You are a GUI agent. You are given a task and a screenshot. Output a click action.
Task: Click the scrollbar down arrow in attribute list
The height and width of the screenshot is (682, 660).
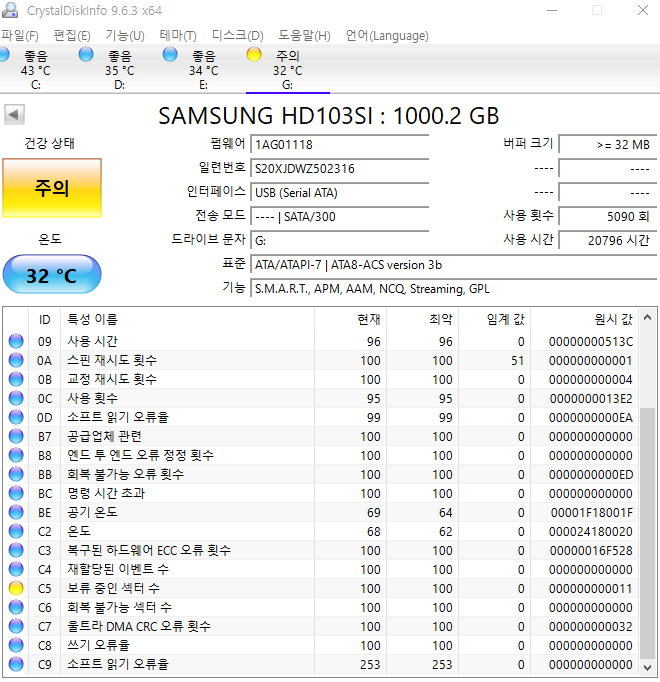click(x=647, y=667)
